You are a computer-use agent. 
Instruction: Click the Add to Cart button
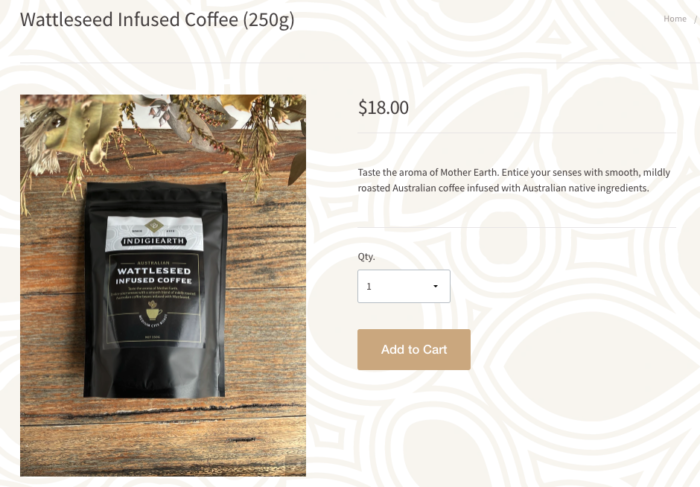tap(414, 350)
